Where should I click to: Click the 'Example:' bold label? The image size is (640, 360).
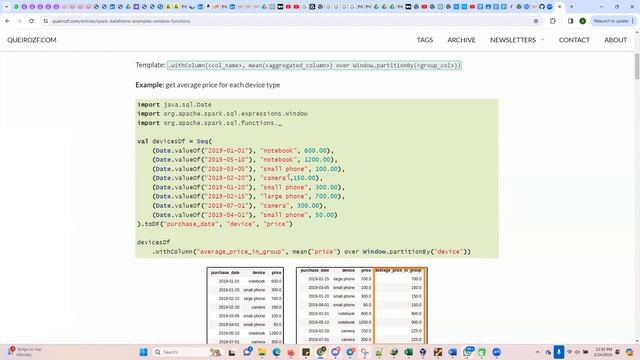[150, 85]
